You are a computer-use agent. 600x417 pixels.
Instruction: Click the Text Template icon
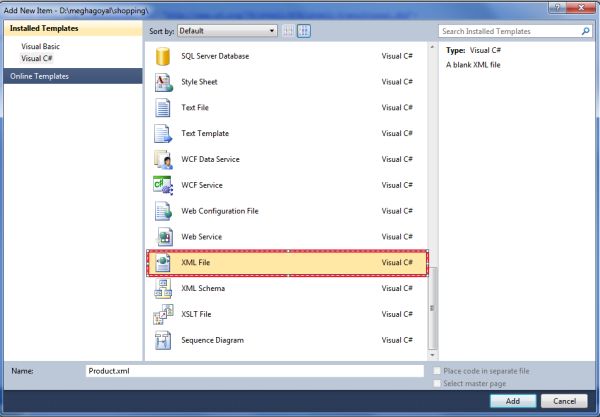(x=163, y=134)
